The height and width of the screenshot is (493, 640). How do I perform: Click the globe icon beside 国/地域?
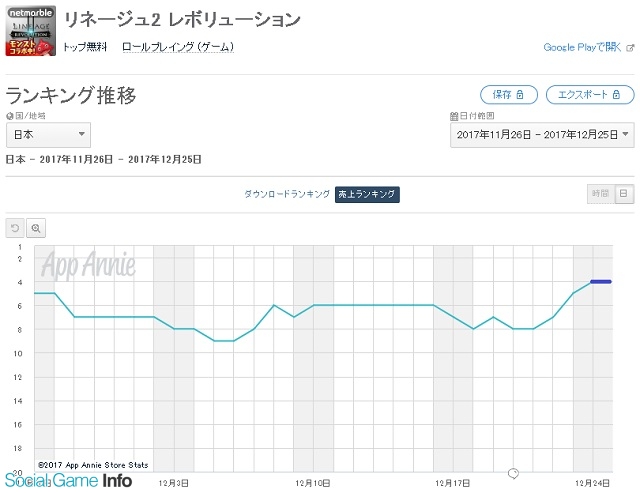[10, 116]
